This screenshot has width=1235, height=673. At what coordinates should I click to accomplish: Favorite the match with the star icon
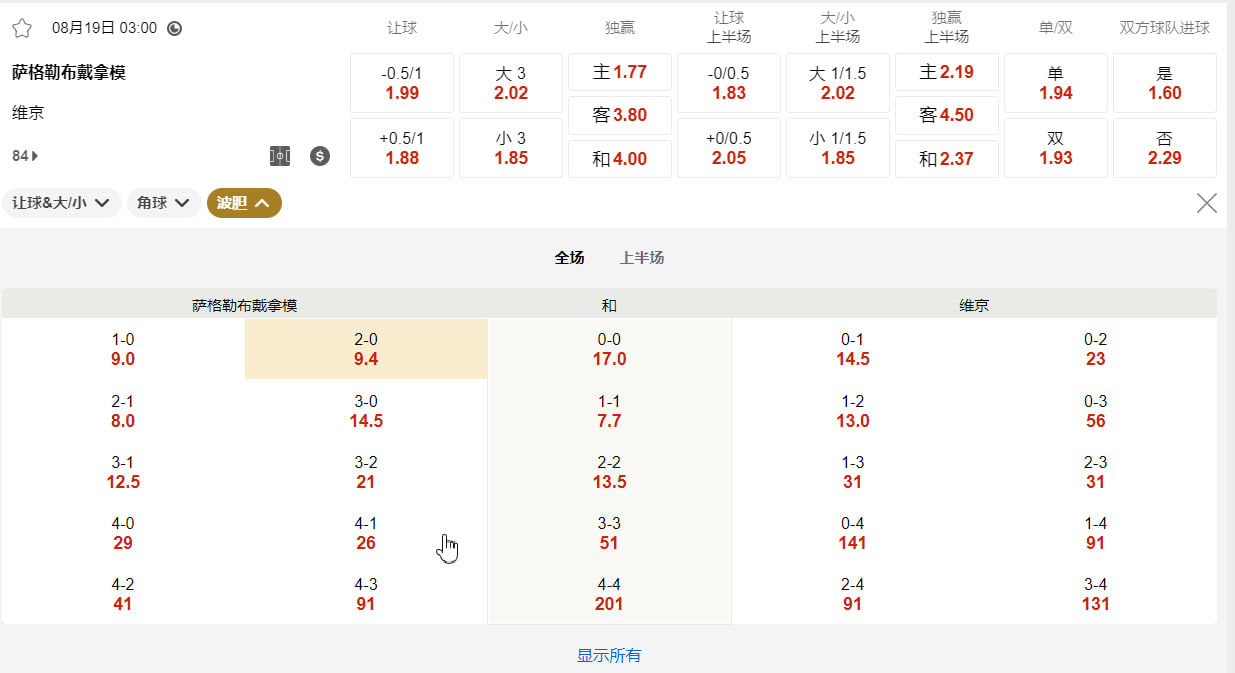tap(22, 28)
